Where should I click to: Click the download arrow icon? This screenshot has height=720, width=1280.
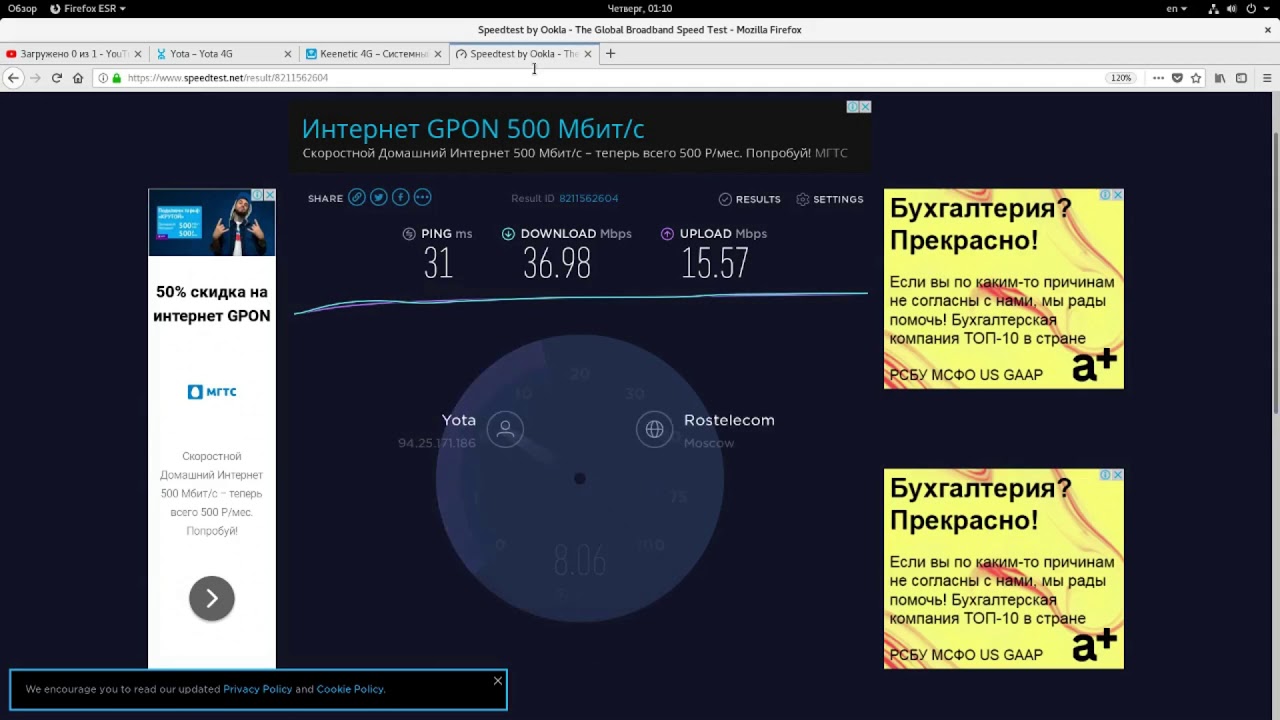coord(508,234)
